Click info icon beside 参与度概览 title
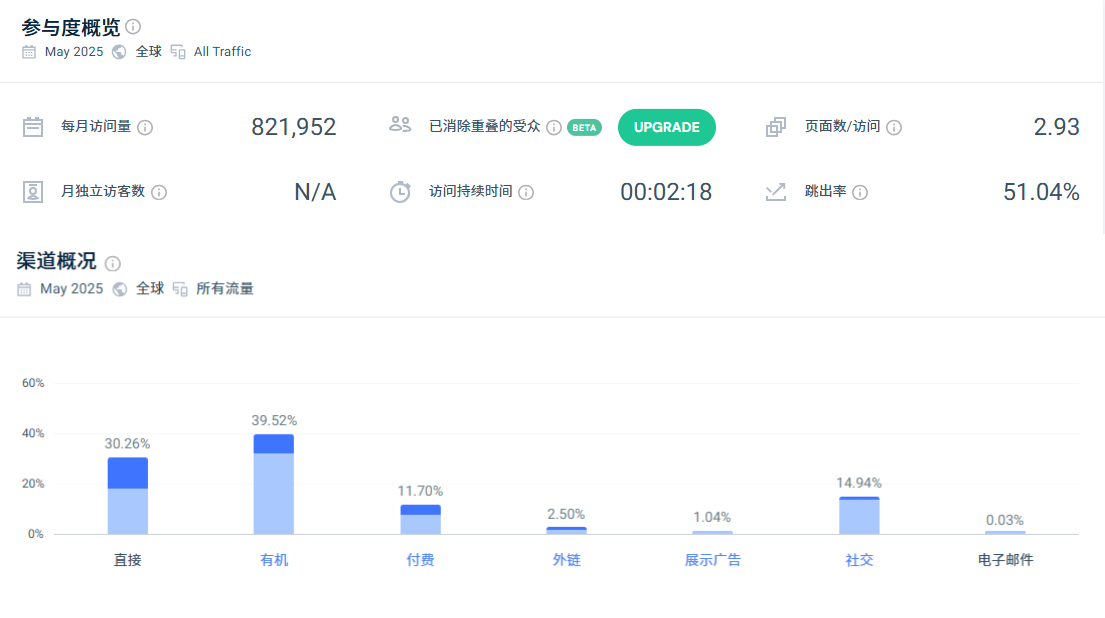Screen dimensions: 1105x618 (x=133, y=27)
